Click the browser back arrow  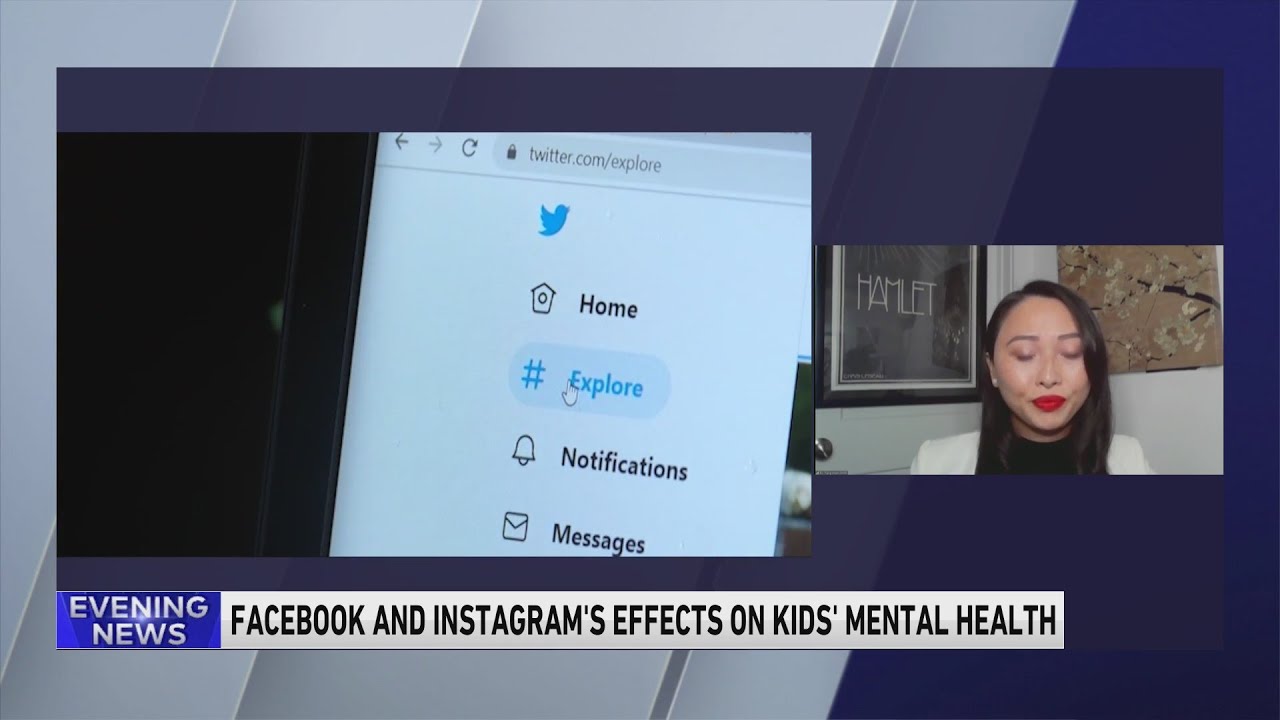[402, 142]
